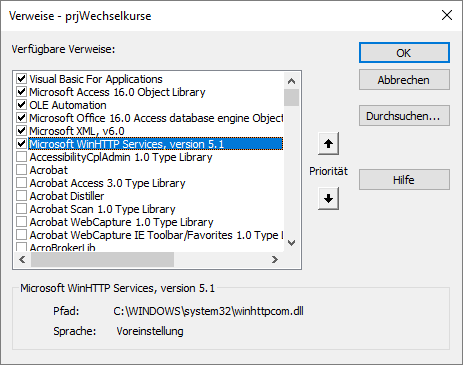This screenshot has width=463, height=365.
Task: Open the Durchsuchen... file browser
Action: (x=404, y=116)
